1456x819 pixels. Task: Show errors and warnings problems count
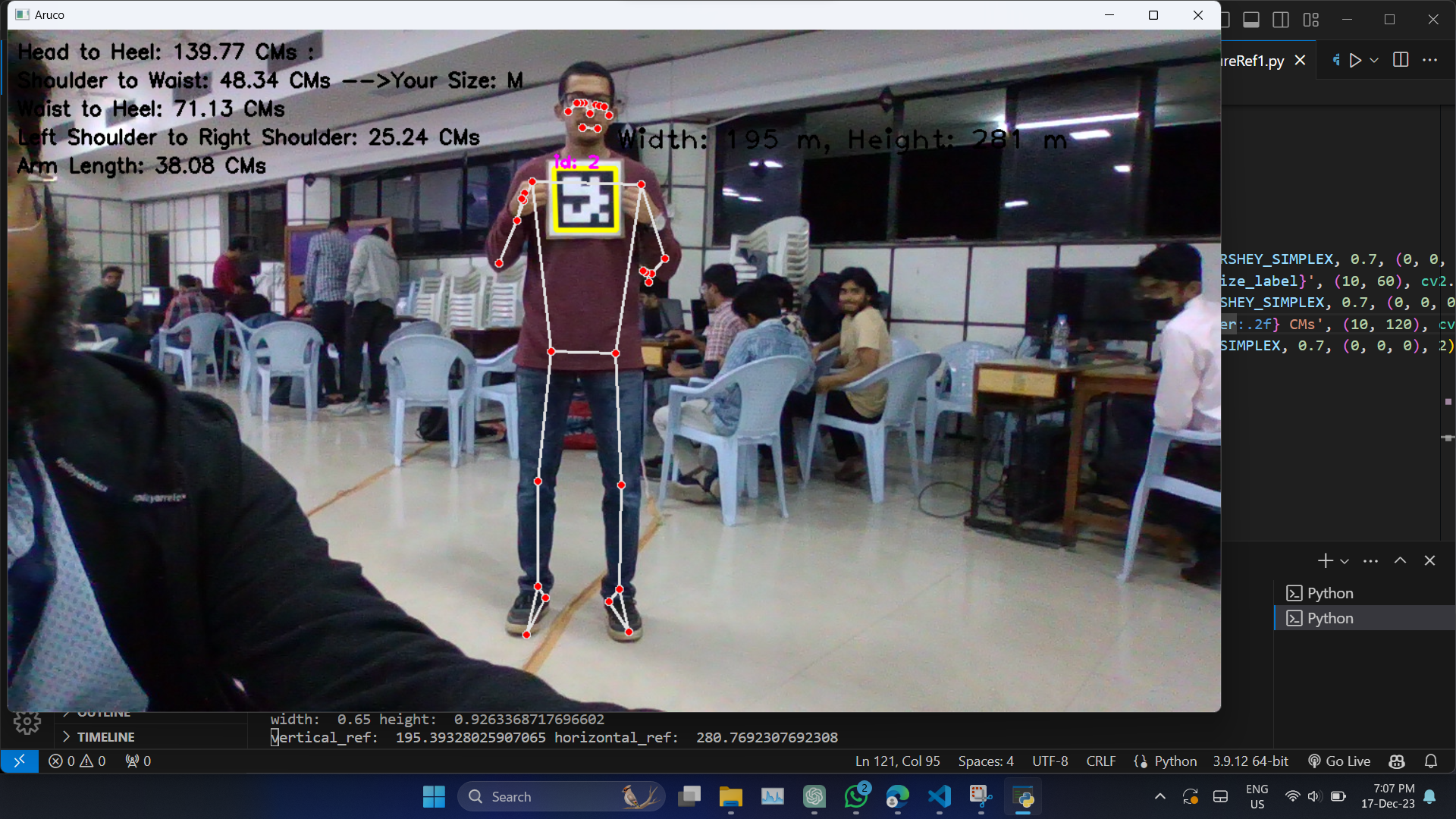pos(77,761)
